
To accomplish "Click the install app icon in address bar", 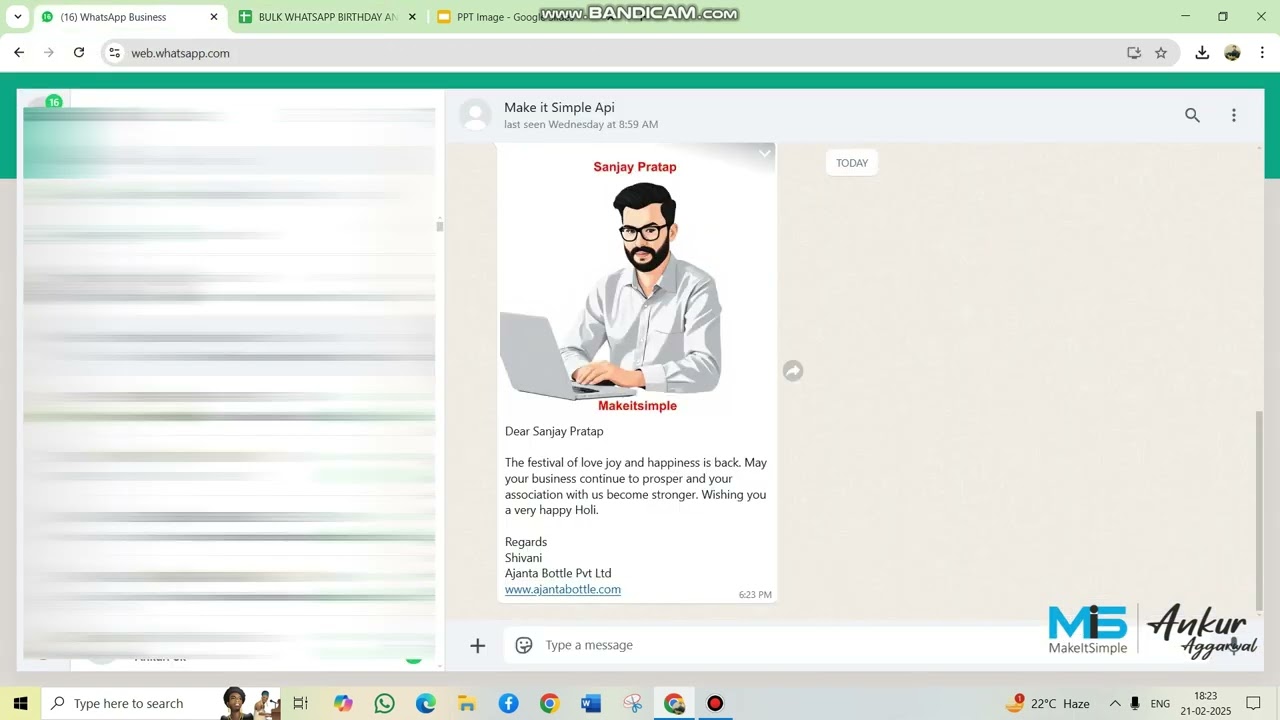I will [x=1134, y=53].
